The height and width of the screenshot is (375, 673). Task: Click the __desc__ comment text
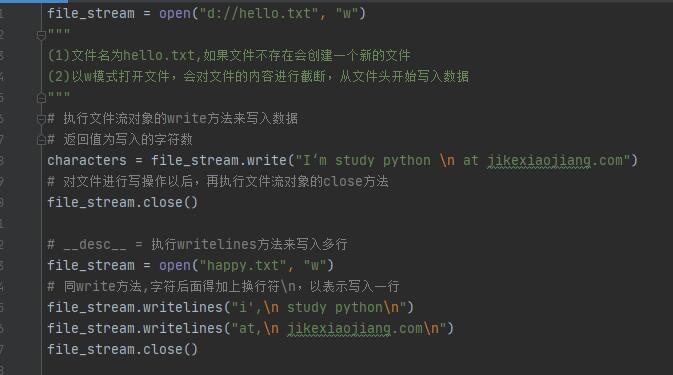point(197,245)
